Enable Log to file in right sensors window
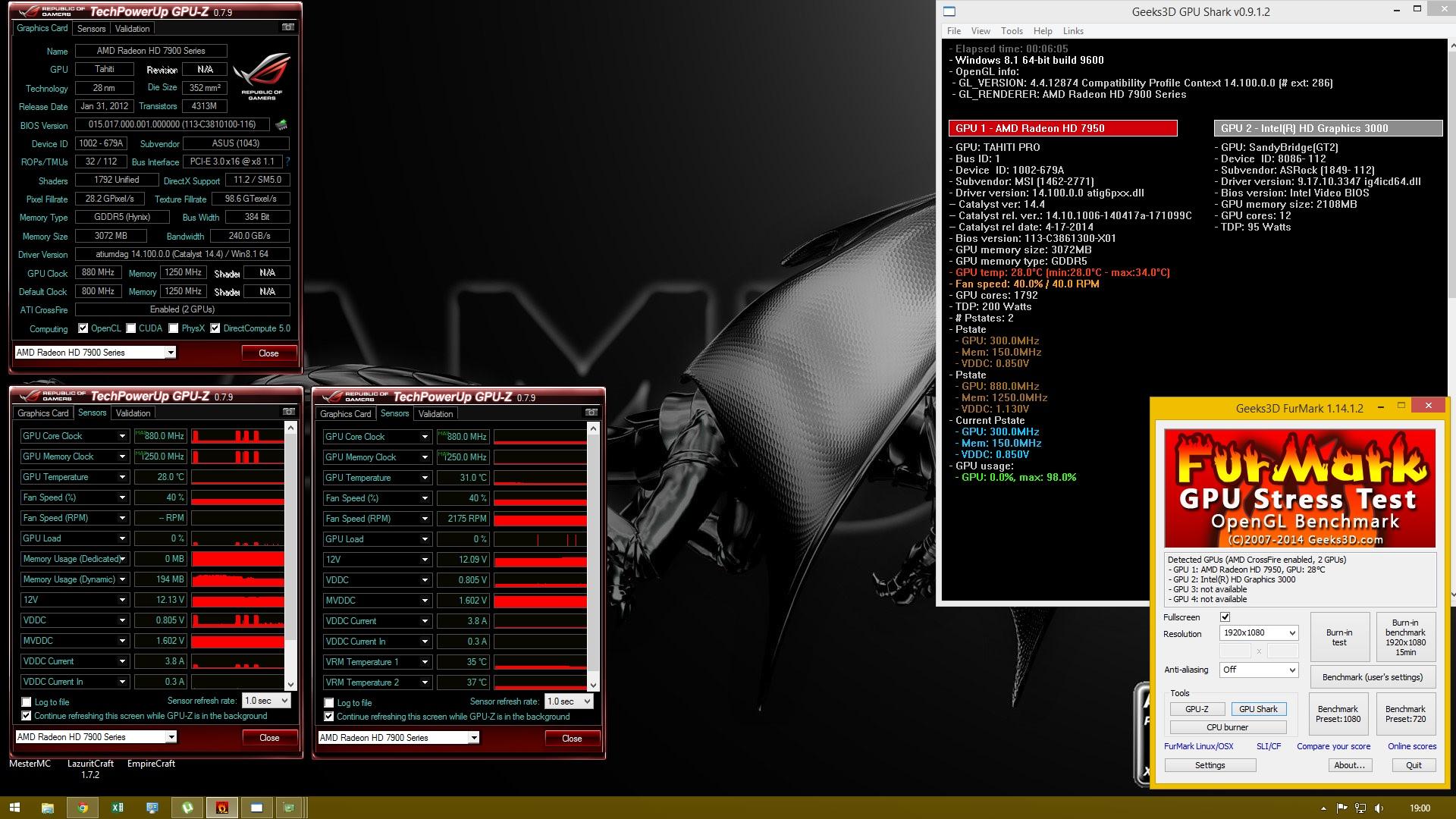 pyautogui.click(x=329, y=703)
